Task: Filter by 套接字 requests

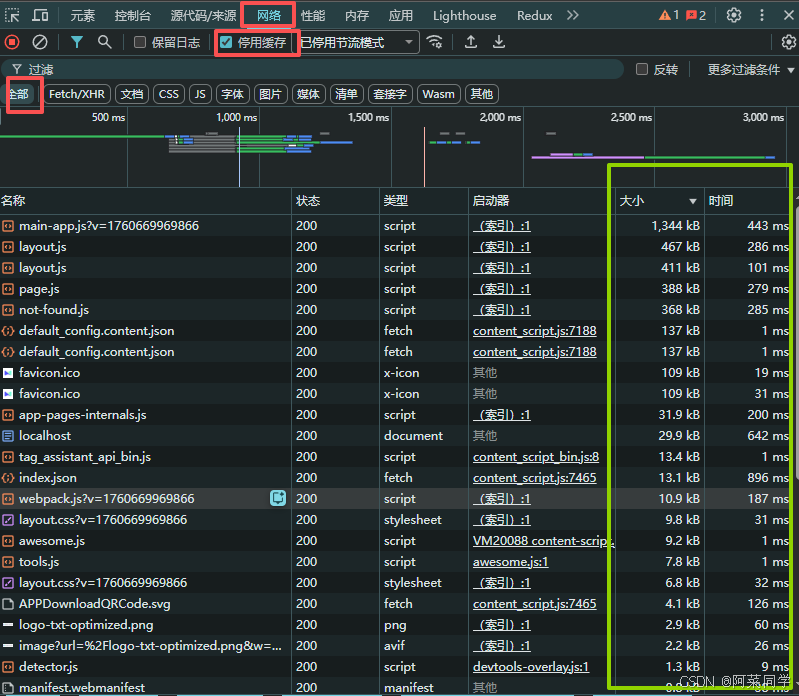Action: pyautogui.click(x=390, y=94)
